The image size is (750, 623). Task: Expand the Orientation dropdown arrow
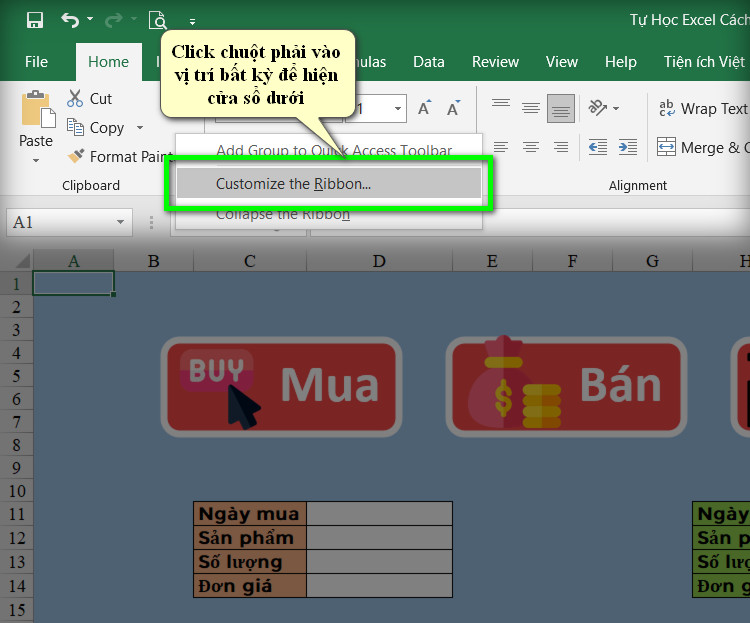tap(616, 109)
